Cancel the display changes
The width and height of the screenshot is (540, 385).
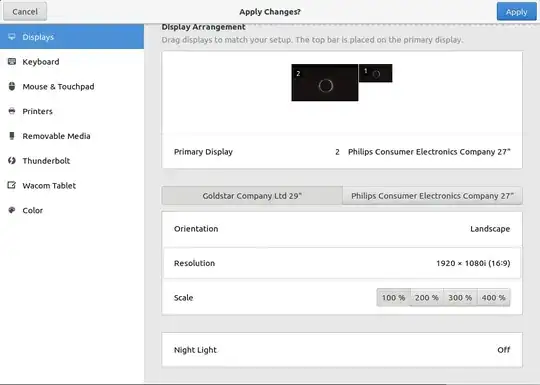[x=25, y=12]
